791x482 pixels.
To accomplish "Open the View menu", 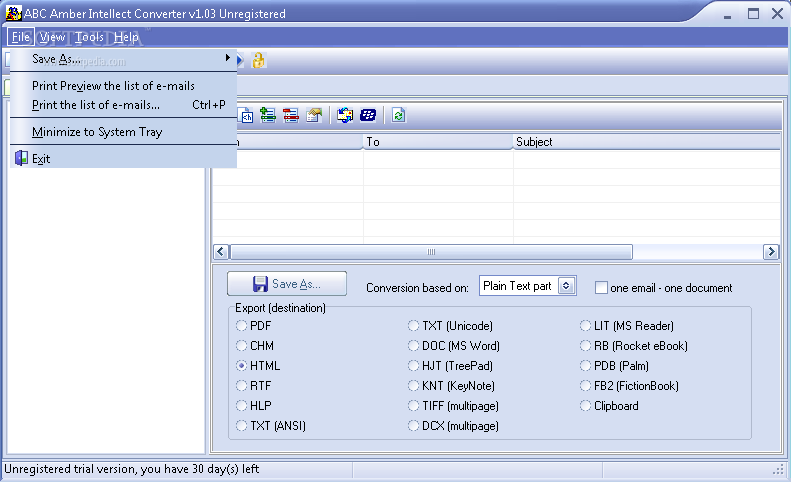I will pyautogui.click(x=52, y=37).
